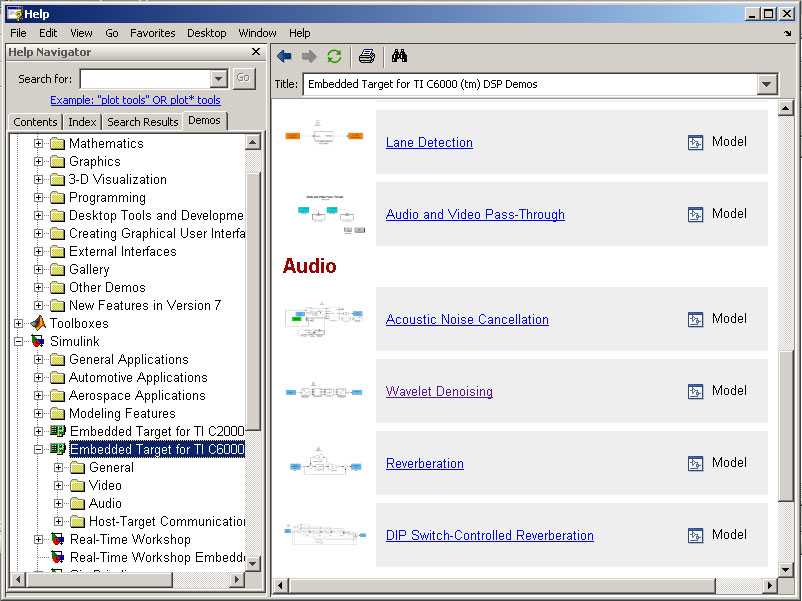The width and height of the screenshot is (802, 601).
Task: Click the Embedded Target for TI C6000 chip icon
Action: 58,449
